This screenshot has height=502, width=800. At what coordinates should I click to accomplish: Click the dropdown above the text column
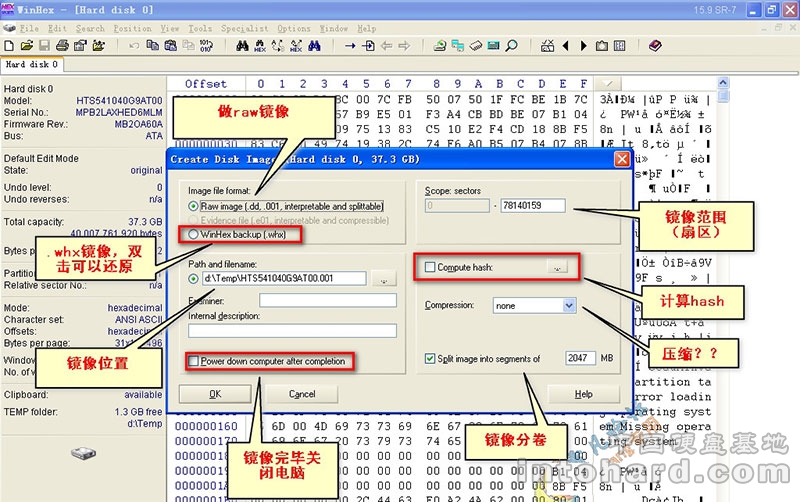pyautogui.click(x=608, y=83)
